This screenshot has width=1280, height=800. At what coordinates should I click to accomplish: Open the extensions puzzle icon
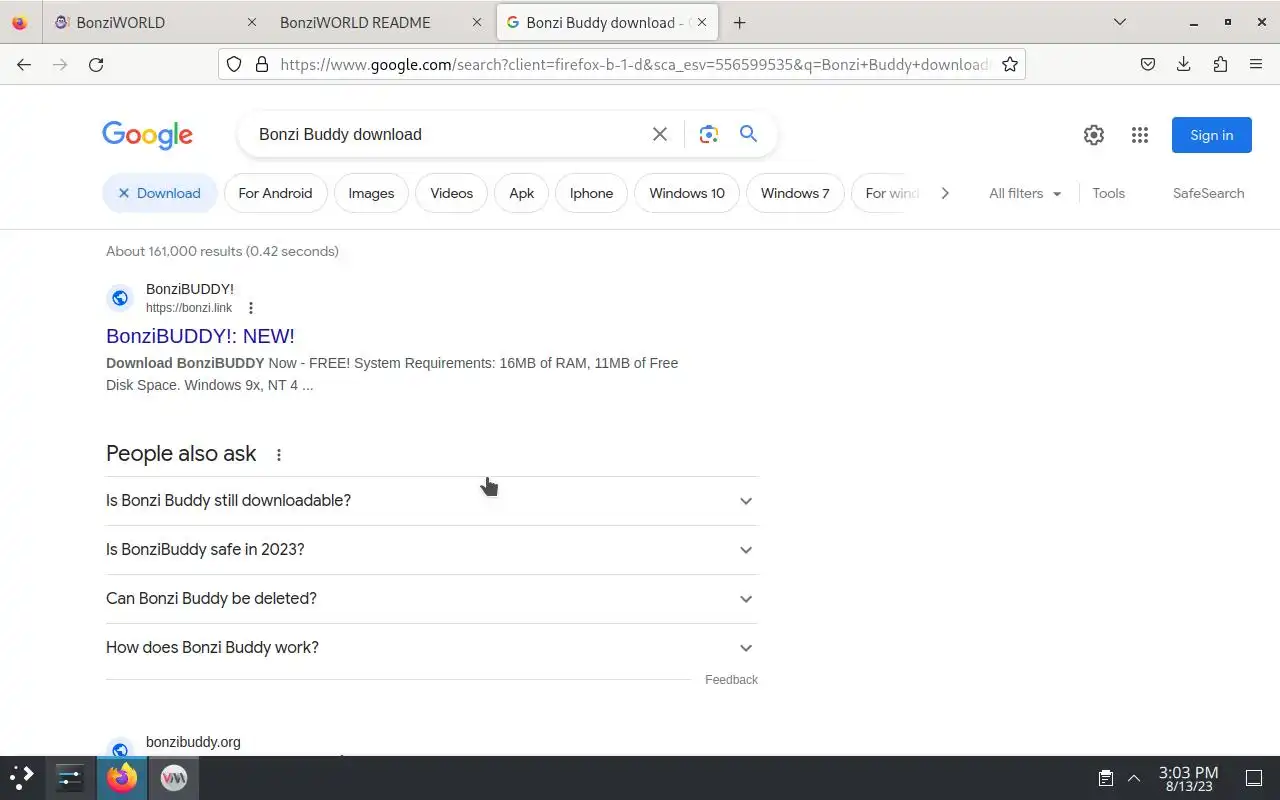[1220, 64]
